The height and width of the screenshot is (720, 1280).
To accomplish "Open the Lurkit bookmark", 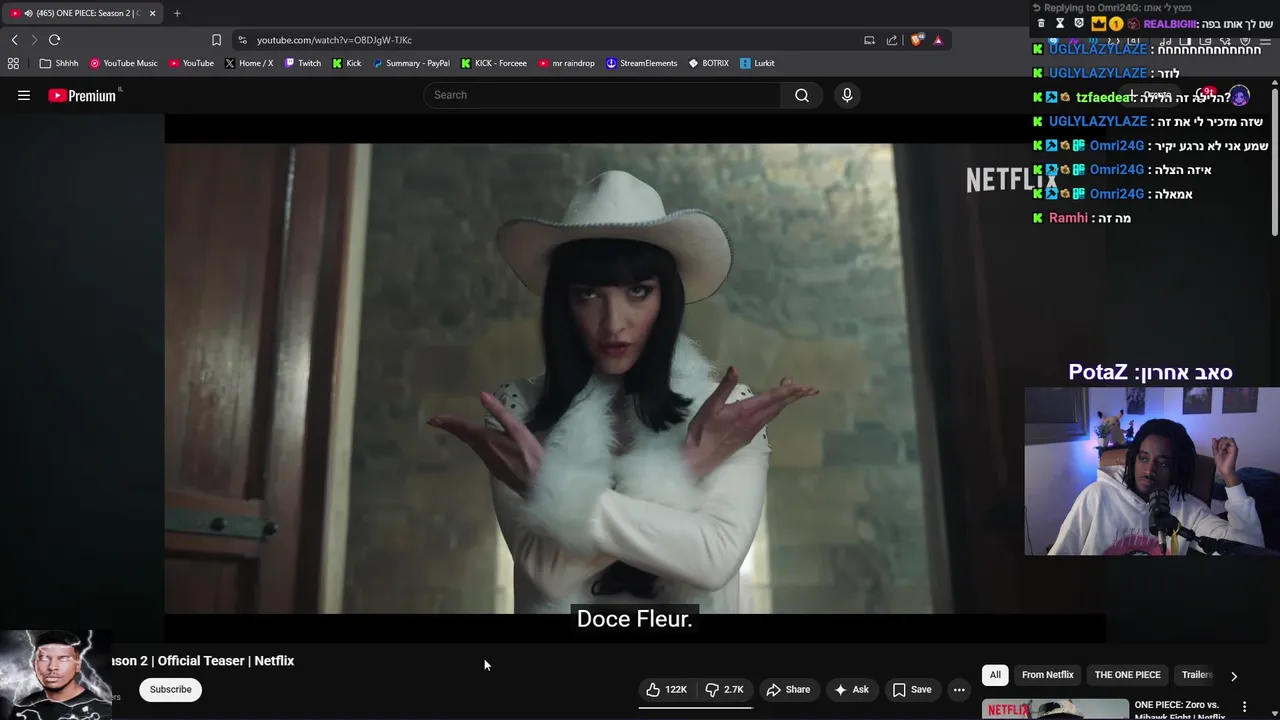I will pyautogui.click(x=757, y=63).
